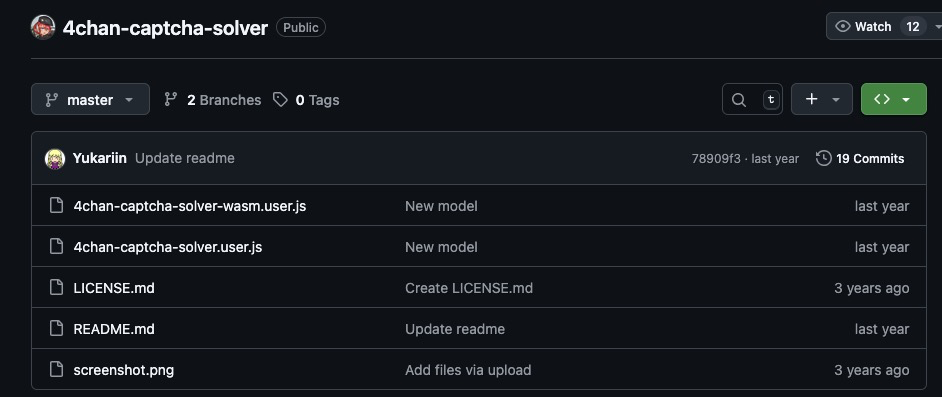Click the Yukariin username link
Viewport: 942px width, 397px height.
[100, 158]
